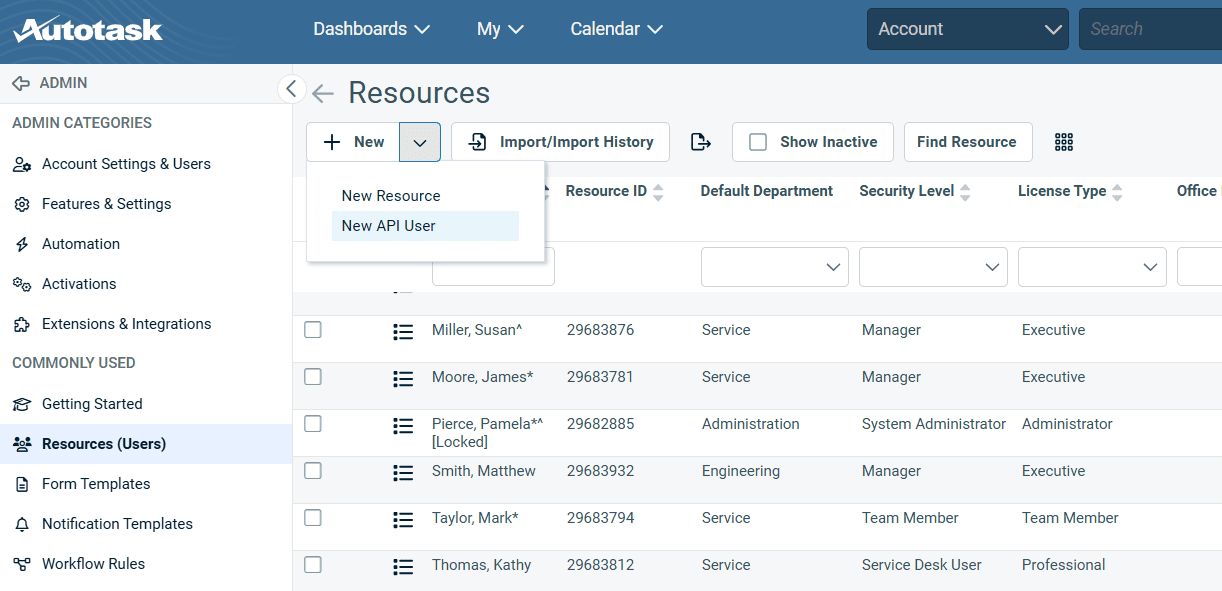Click the Notification Templates bell icon
The height and width of the screenshot is (591, 1222).
tap(22, 524)
